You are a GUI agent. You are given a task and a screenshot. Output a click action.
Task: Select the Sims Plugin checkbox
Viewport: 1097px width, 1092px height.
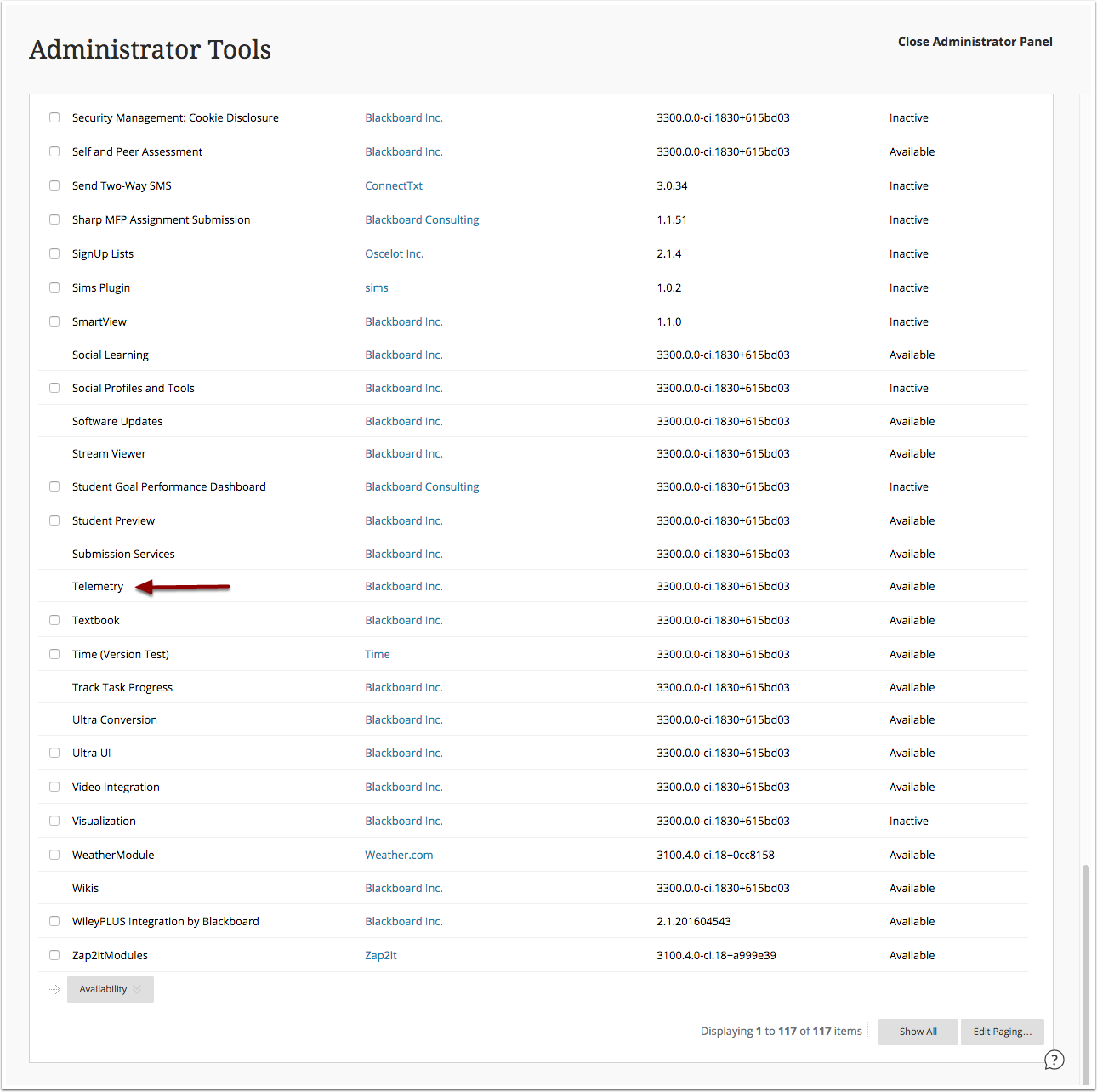(x=54, y=287)
